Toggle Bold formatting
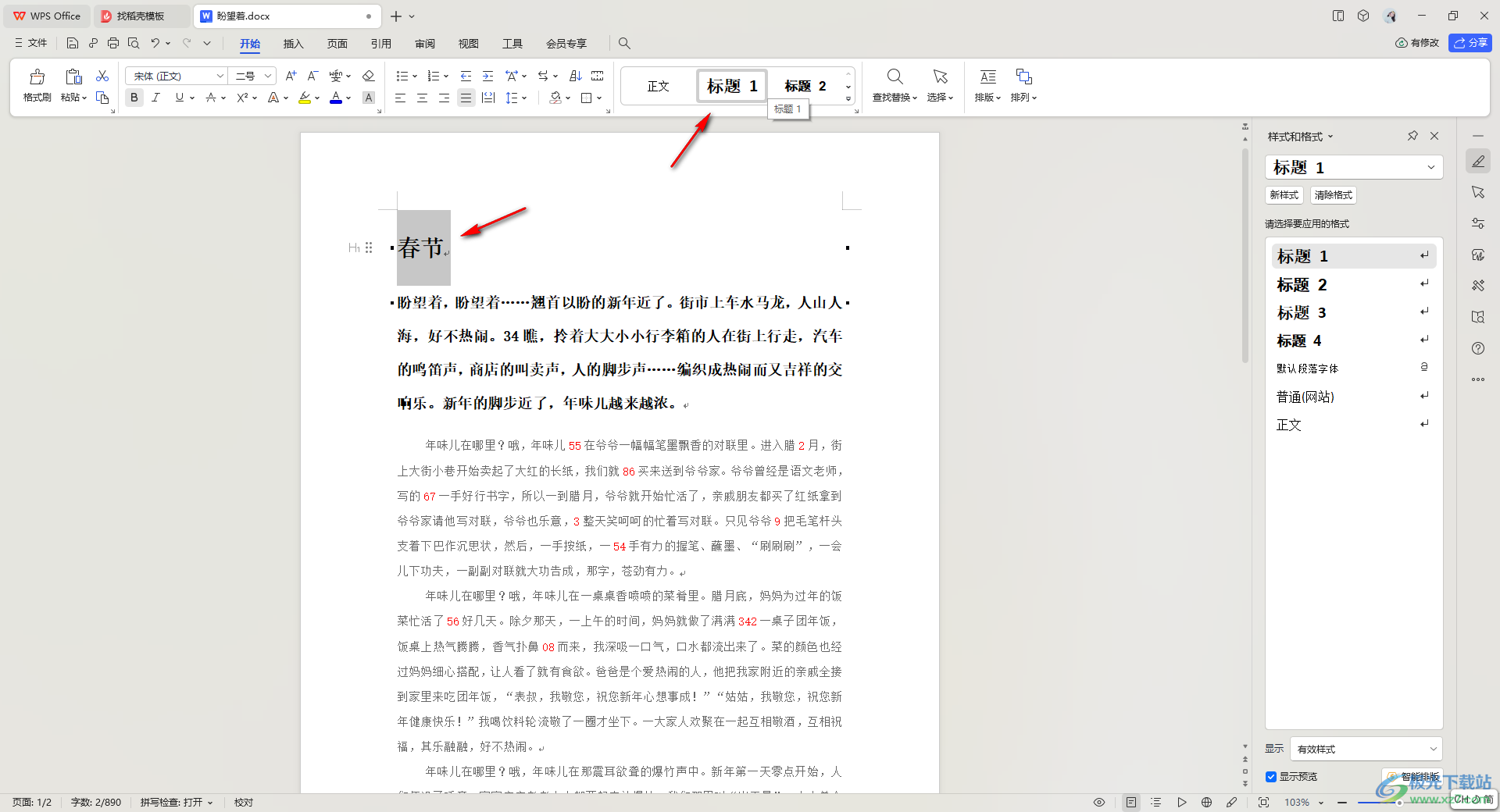 134,98
